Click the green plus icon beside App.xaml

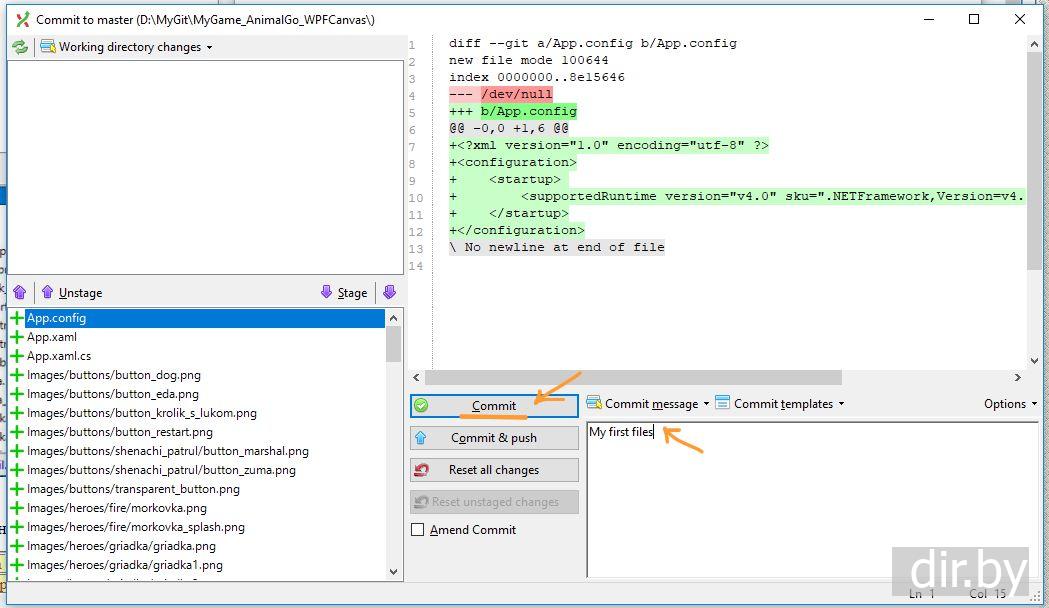pos(17,337)
